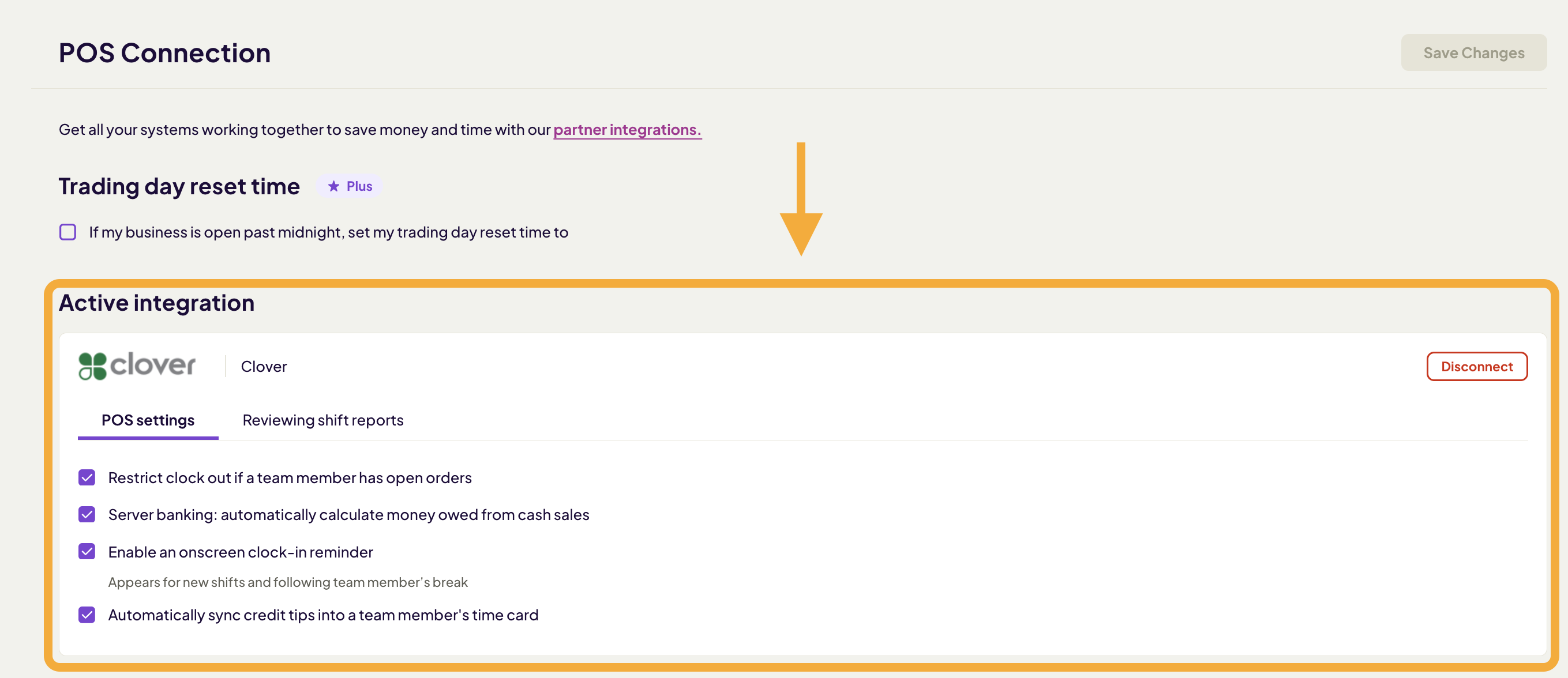
Task: Enable the trading day reset time checkbox
Action: pos(67,232)
